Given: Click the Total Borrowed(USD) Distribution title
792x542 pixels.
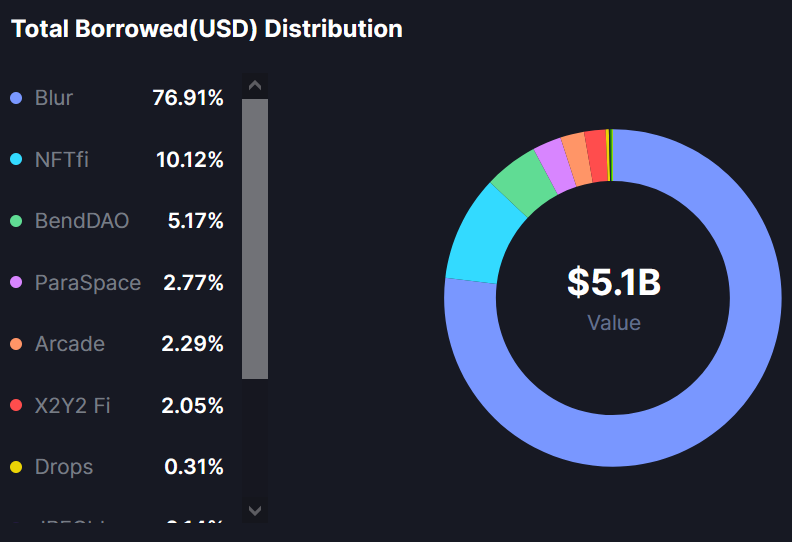Looking at the screenshot, I should (207, 29).
